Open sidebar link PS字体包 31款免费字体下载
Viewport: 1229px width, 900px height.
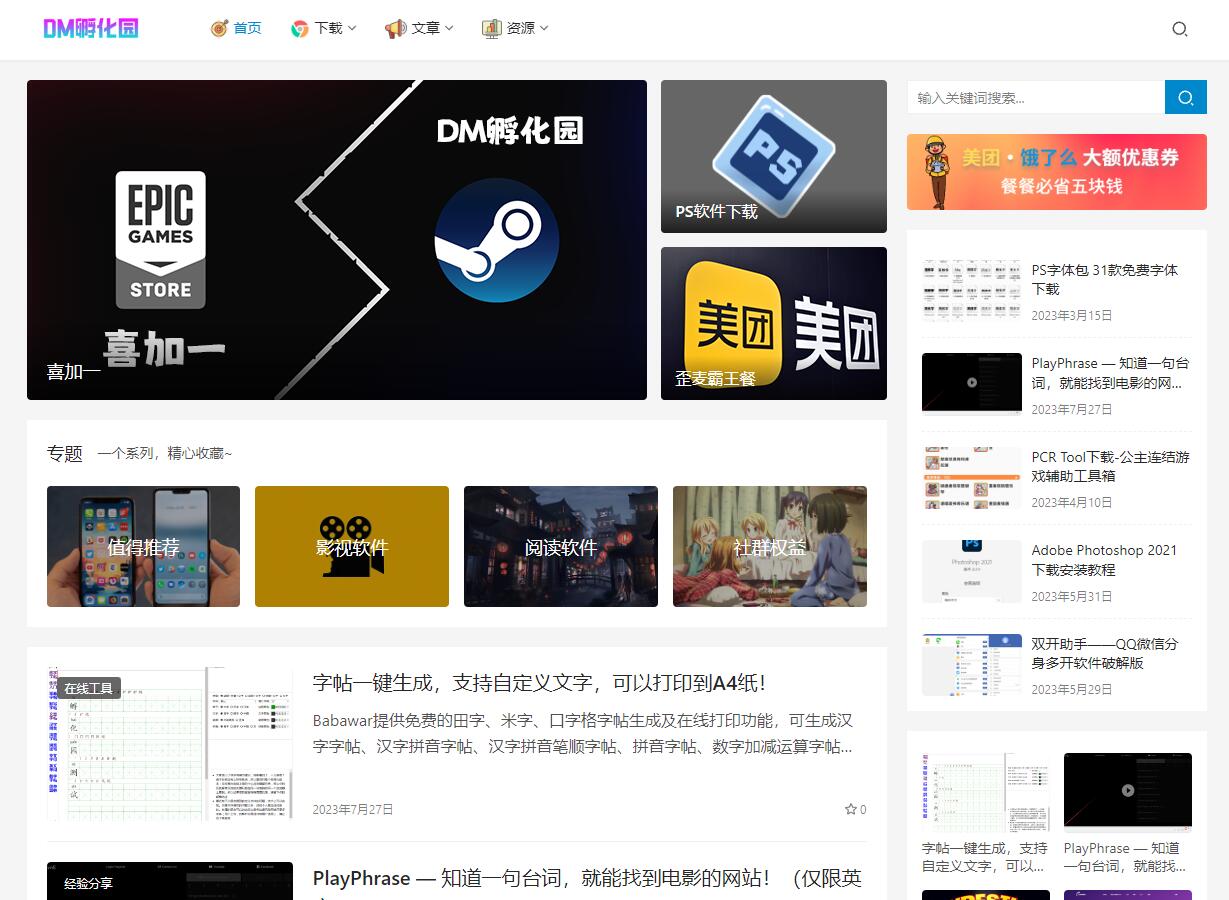click(1105, 279)
